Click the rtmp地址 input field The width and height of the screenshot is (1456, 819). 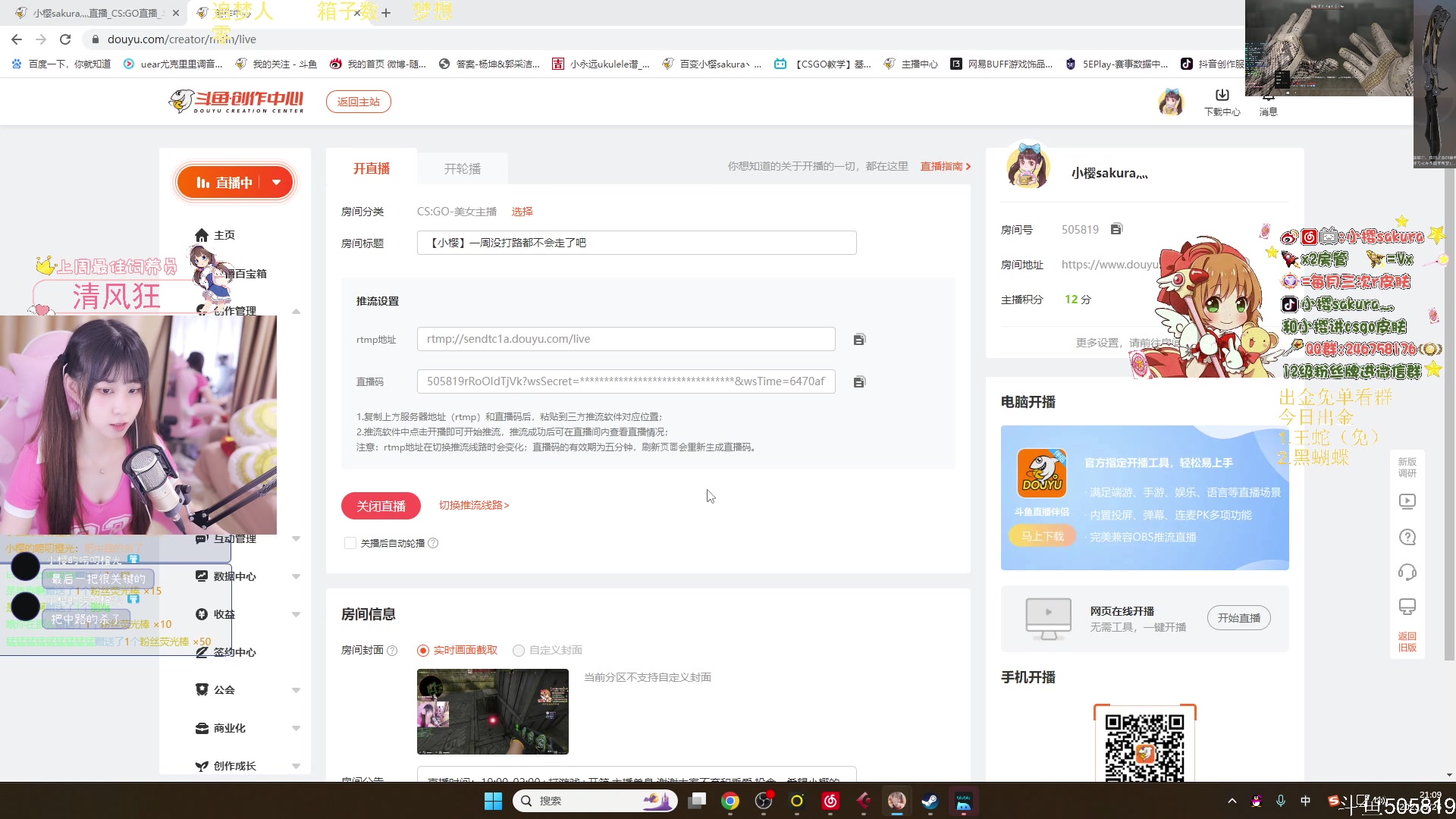pyautogui.click(x=626, y=339)
